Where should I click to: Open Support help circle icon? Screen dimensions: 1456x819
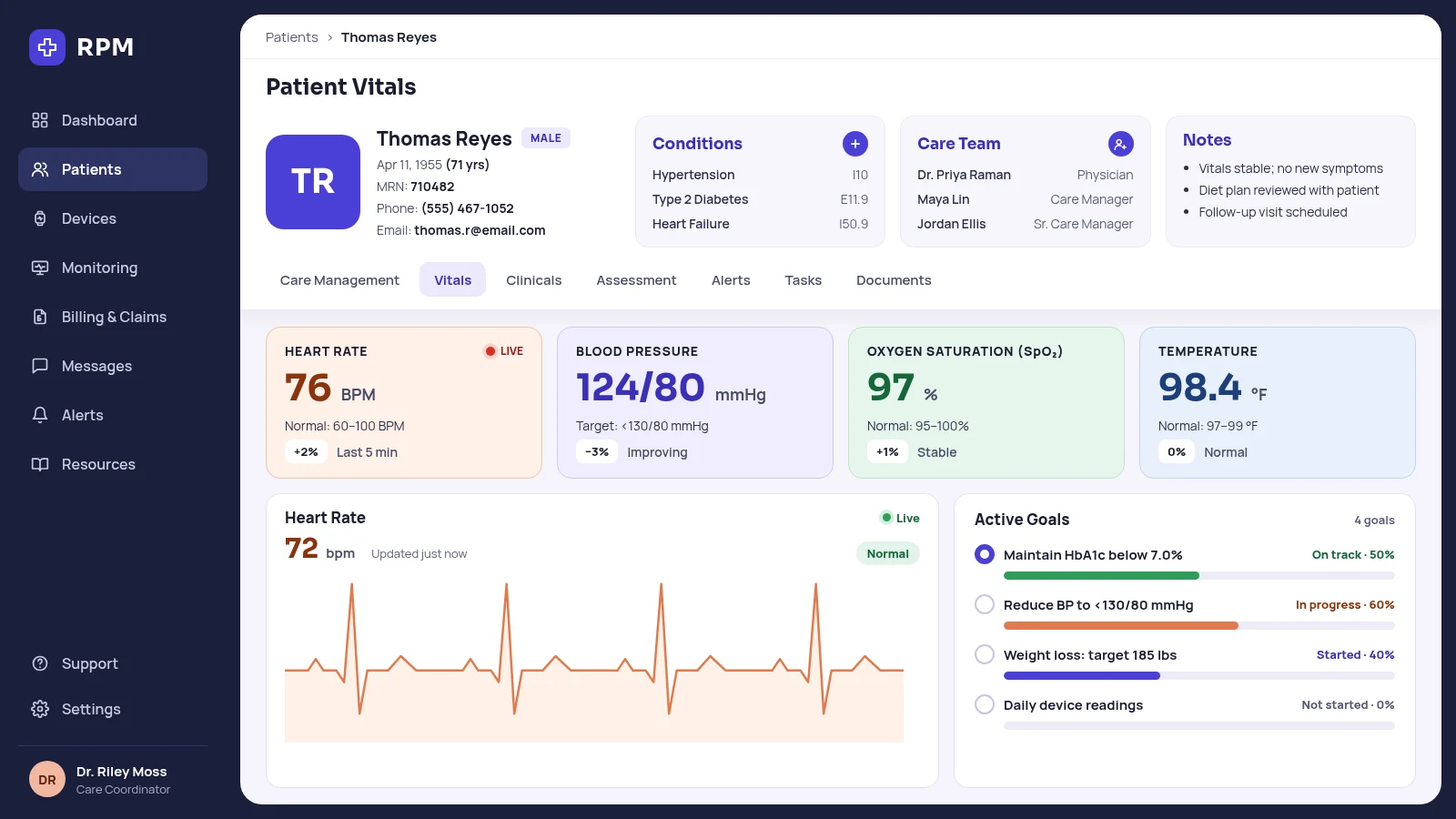40,663
